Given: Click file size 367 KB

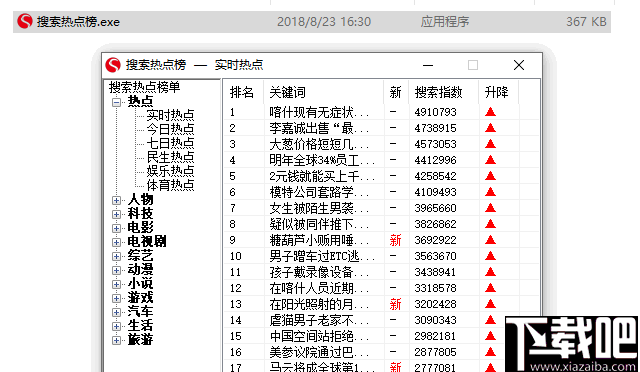Looking at the screenshot, I should [586, 22].
